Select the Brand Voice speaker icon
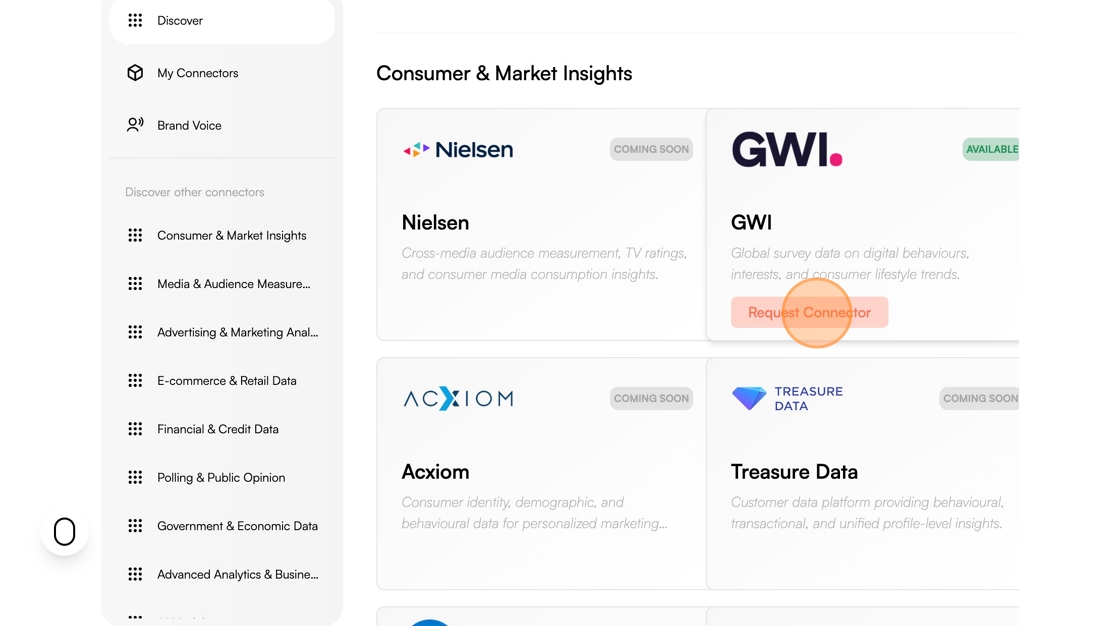The width and height of the screenshot is (1120, 626). (135, 125)
